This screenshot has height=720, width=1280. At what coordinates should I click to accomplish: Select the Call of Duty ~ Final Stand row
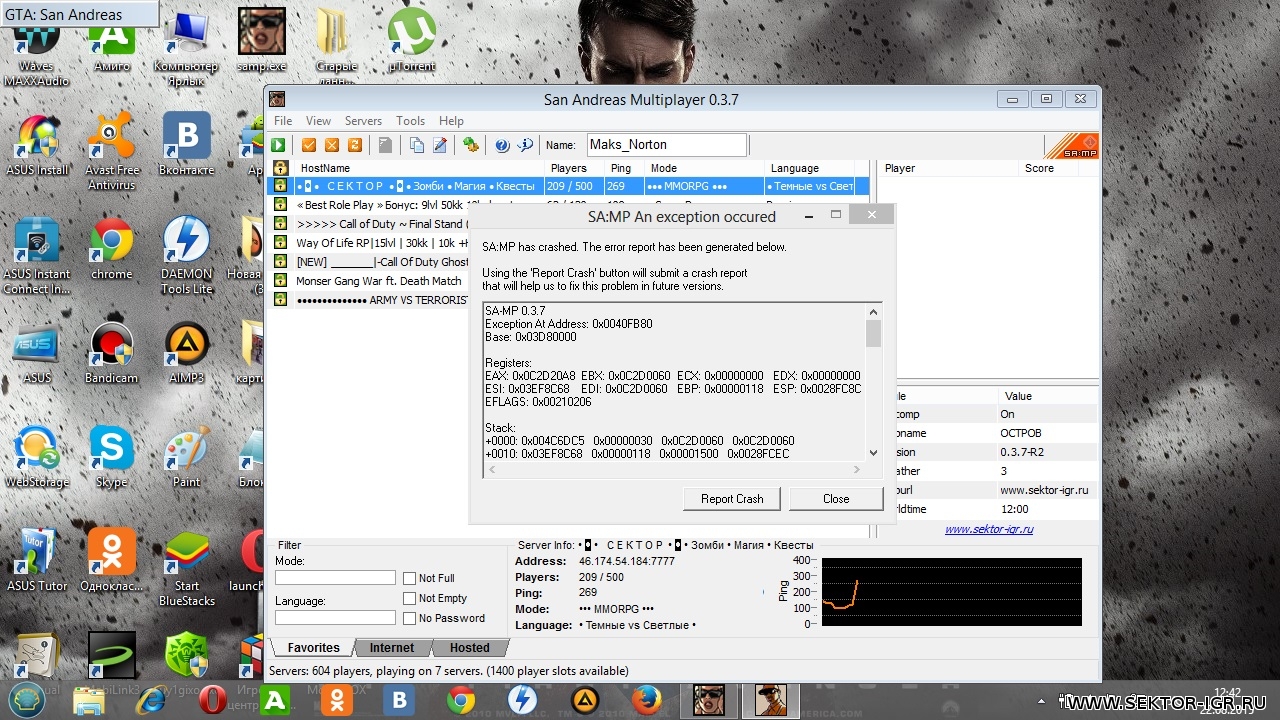382,224
